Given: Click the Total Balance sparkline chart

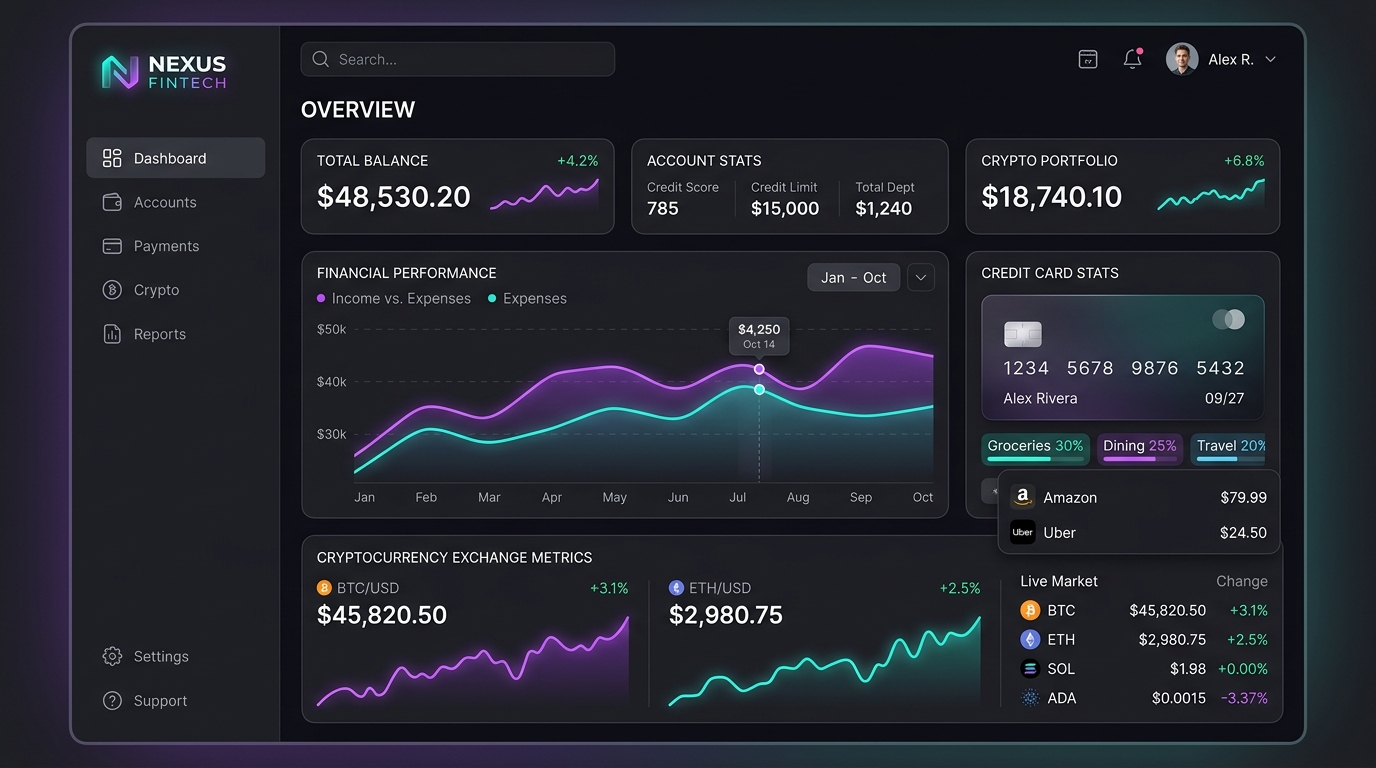Looking at the screenshot, I should (545, 195).
